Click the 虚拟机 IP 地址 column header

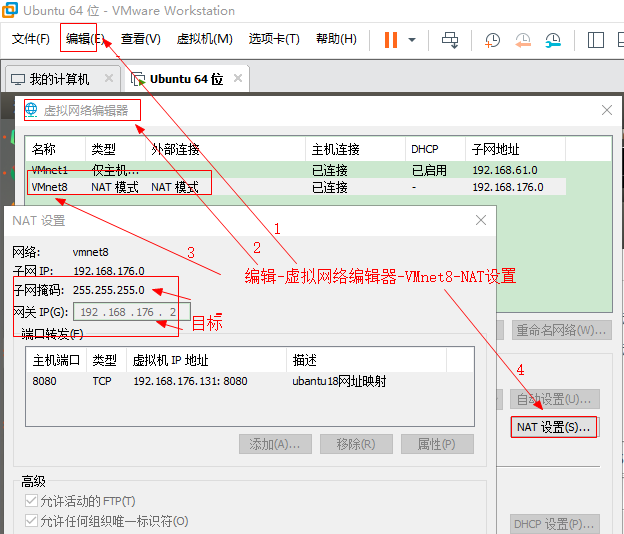point(207,360)
